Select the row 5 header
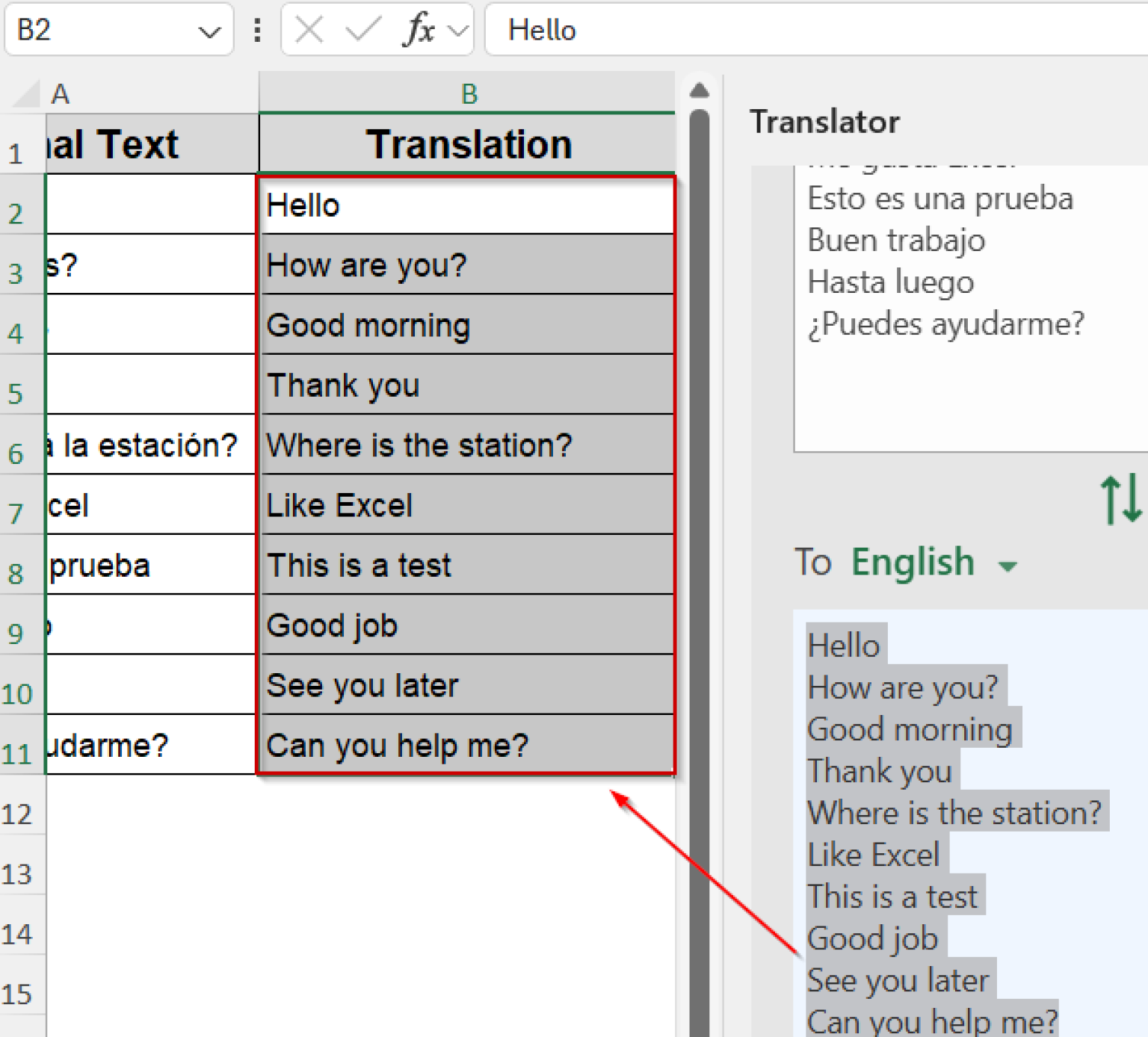 click(19, 386)
